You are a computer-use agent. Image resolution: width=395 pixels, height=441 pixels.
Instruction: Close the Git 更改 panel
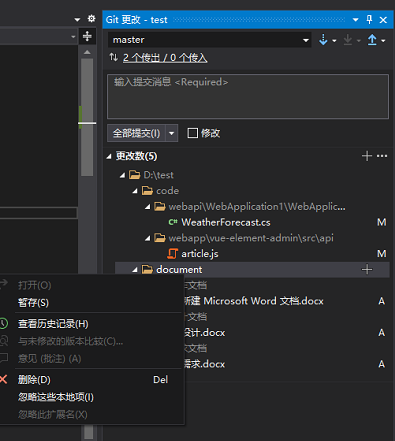[x=383, y=20]
